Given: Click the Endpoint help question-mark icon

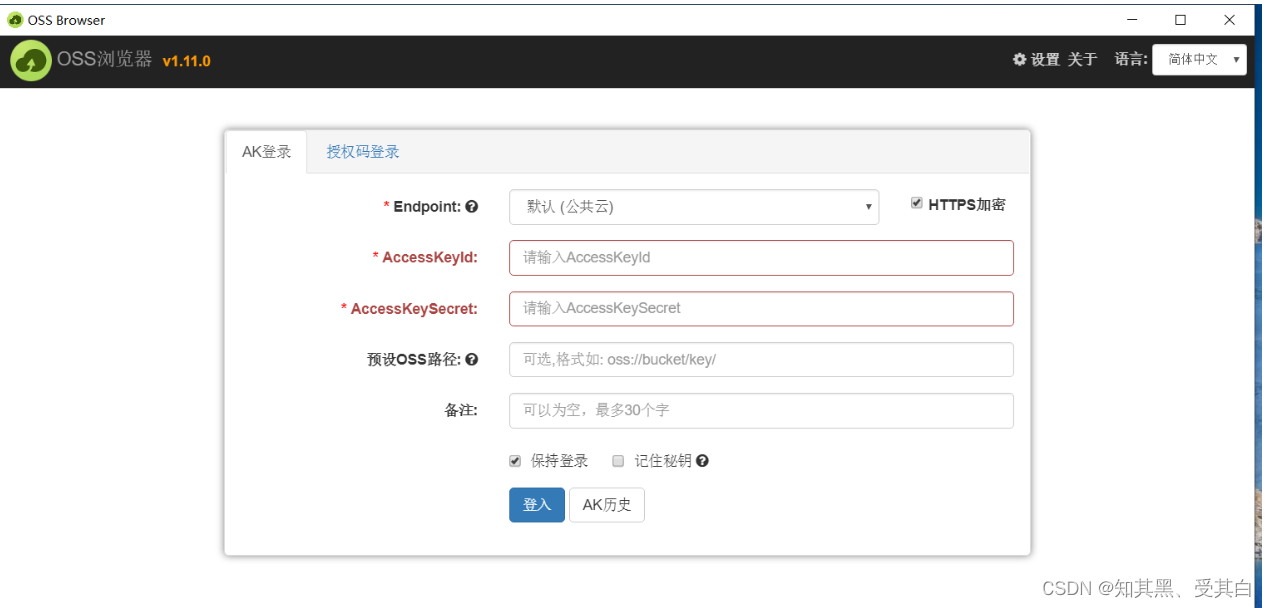Looking at the screenshot, I should coord(472,207).
